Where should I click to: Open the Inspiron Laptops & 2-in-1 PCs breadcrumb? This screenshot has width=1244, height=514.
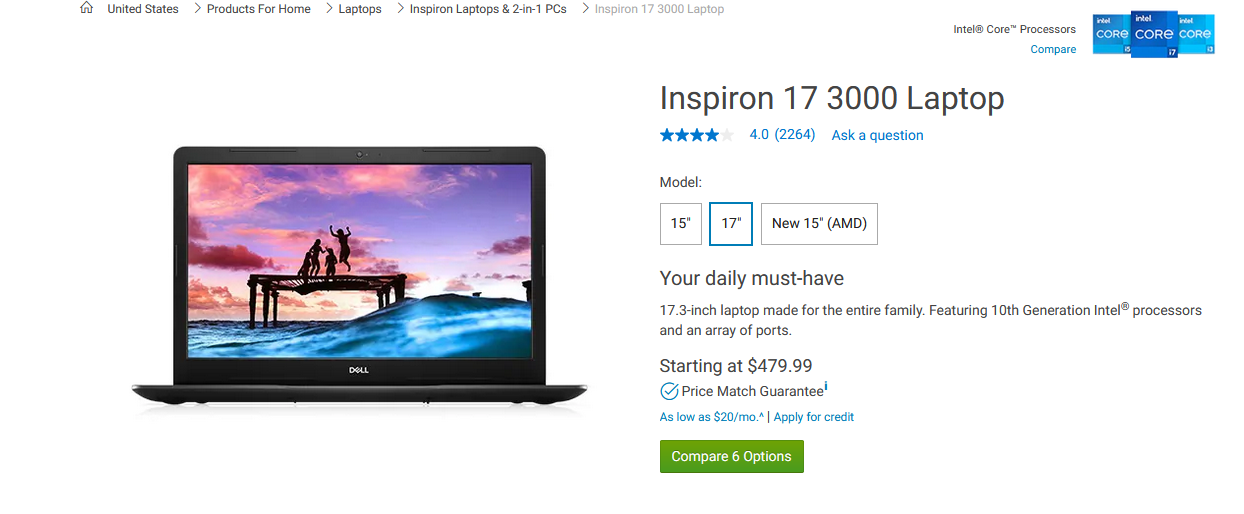click(x=488, y=9)
